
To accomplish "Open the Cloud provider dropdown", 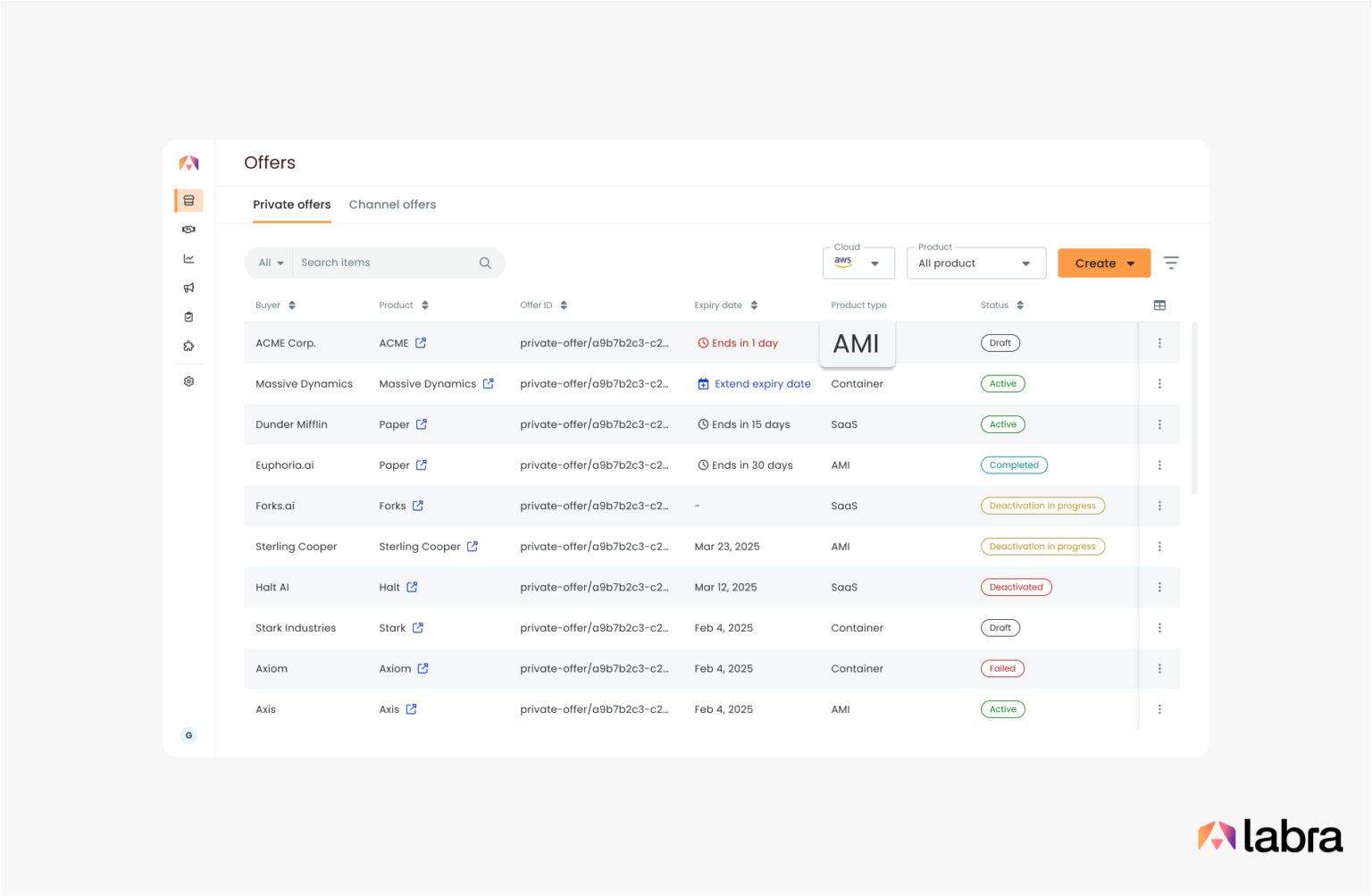I will (857, 263).
